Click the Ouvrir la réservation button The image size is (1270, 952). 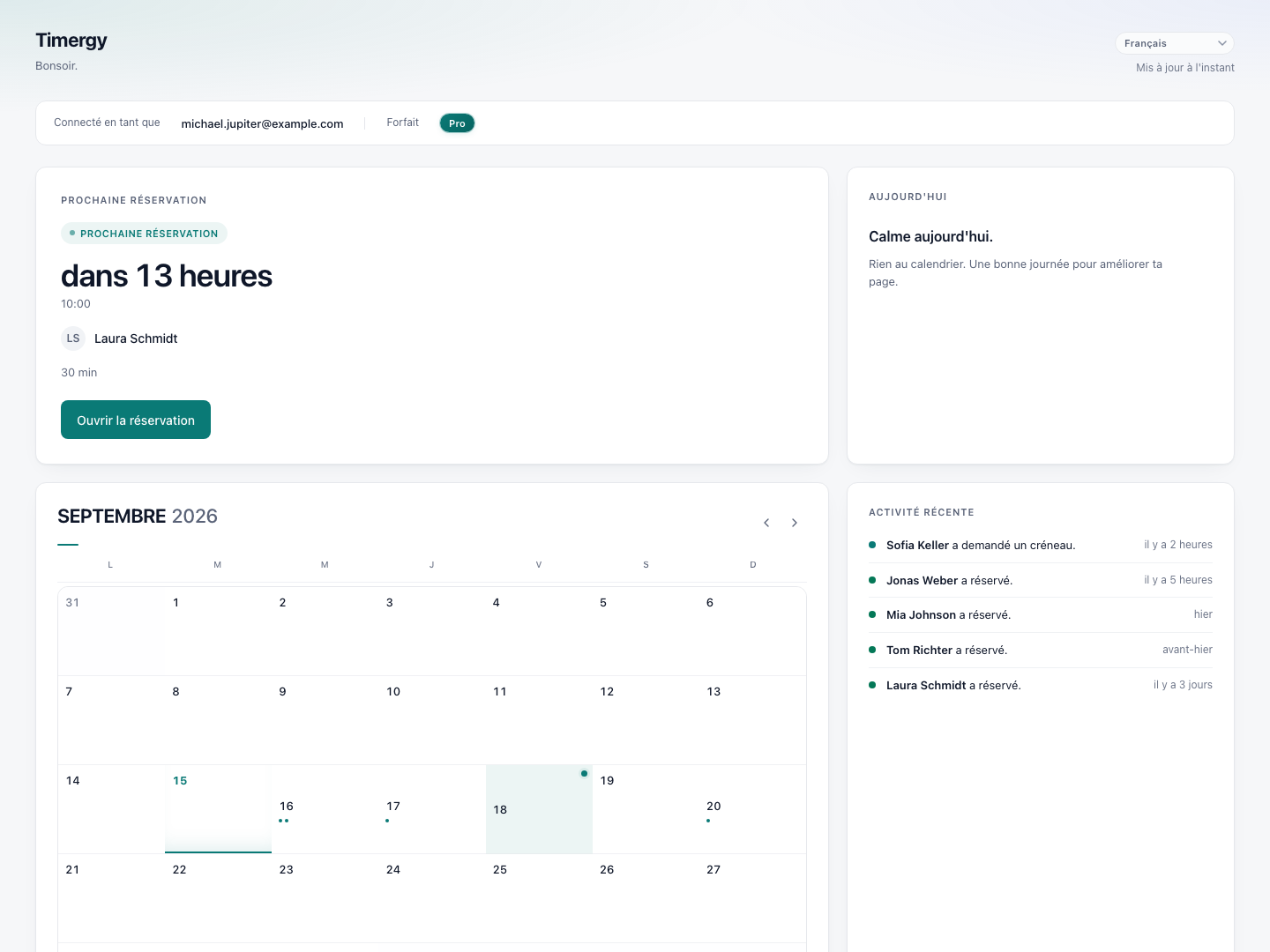click(136, 420)
